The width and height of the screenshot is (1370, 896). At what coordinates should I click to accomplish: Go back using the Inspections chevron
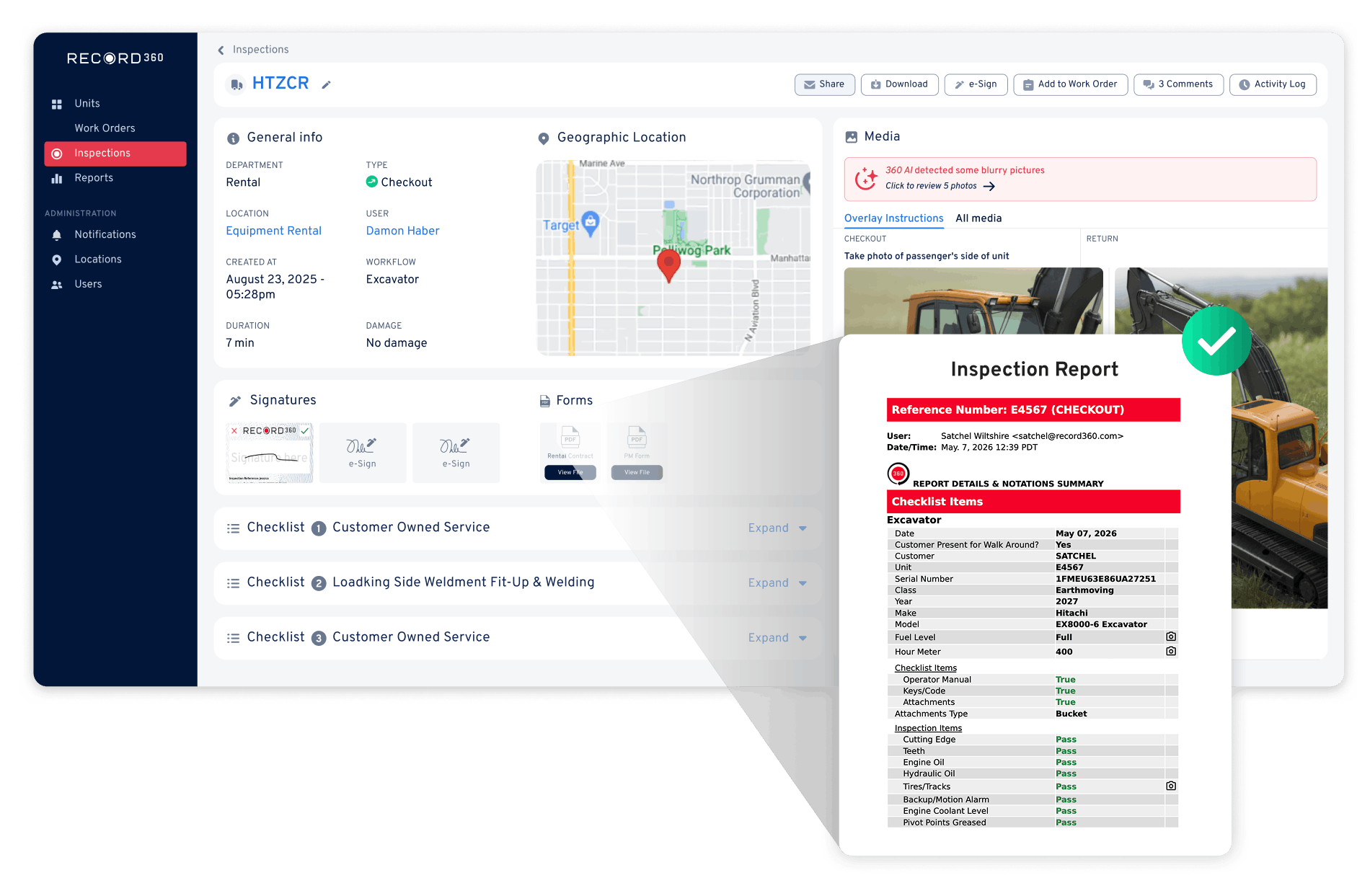tap(221, 50)
